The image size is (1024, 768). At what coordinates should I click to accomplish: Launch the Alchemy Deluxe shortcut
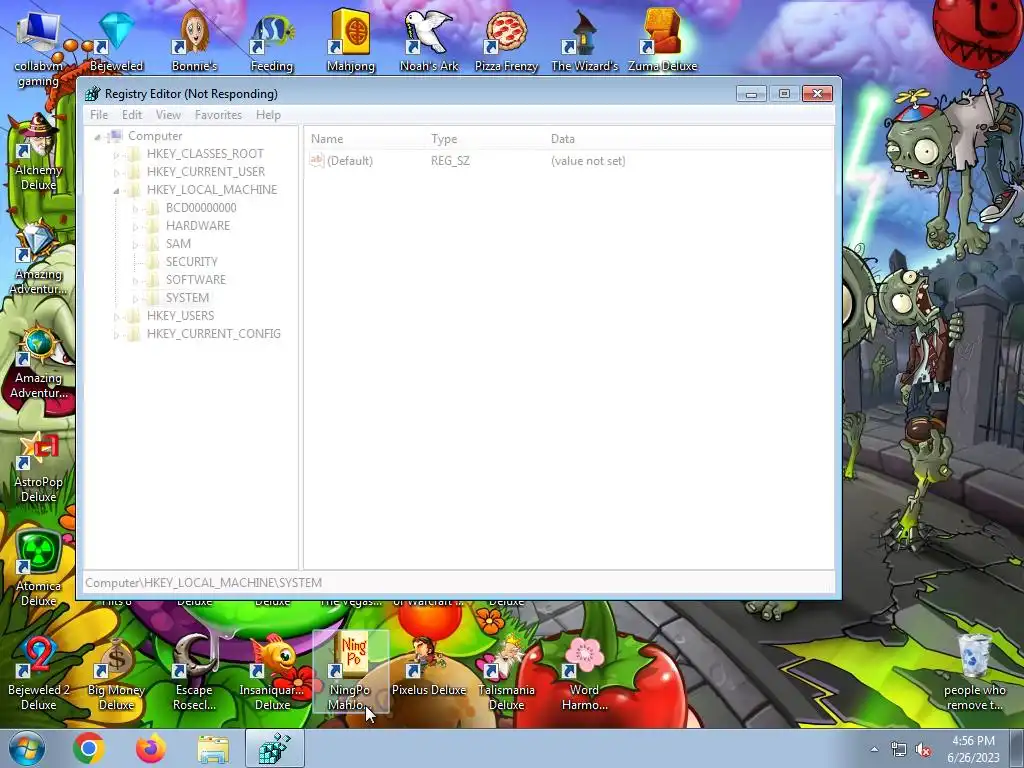click(38, 152)
